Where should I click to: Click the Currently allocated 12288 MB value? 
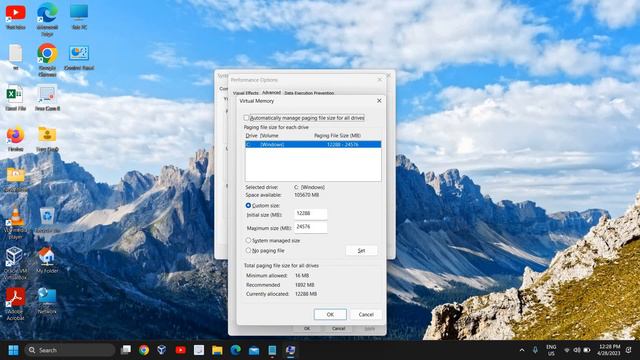[306, 294]
